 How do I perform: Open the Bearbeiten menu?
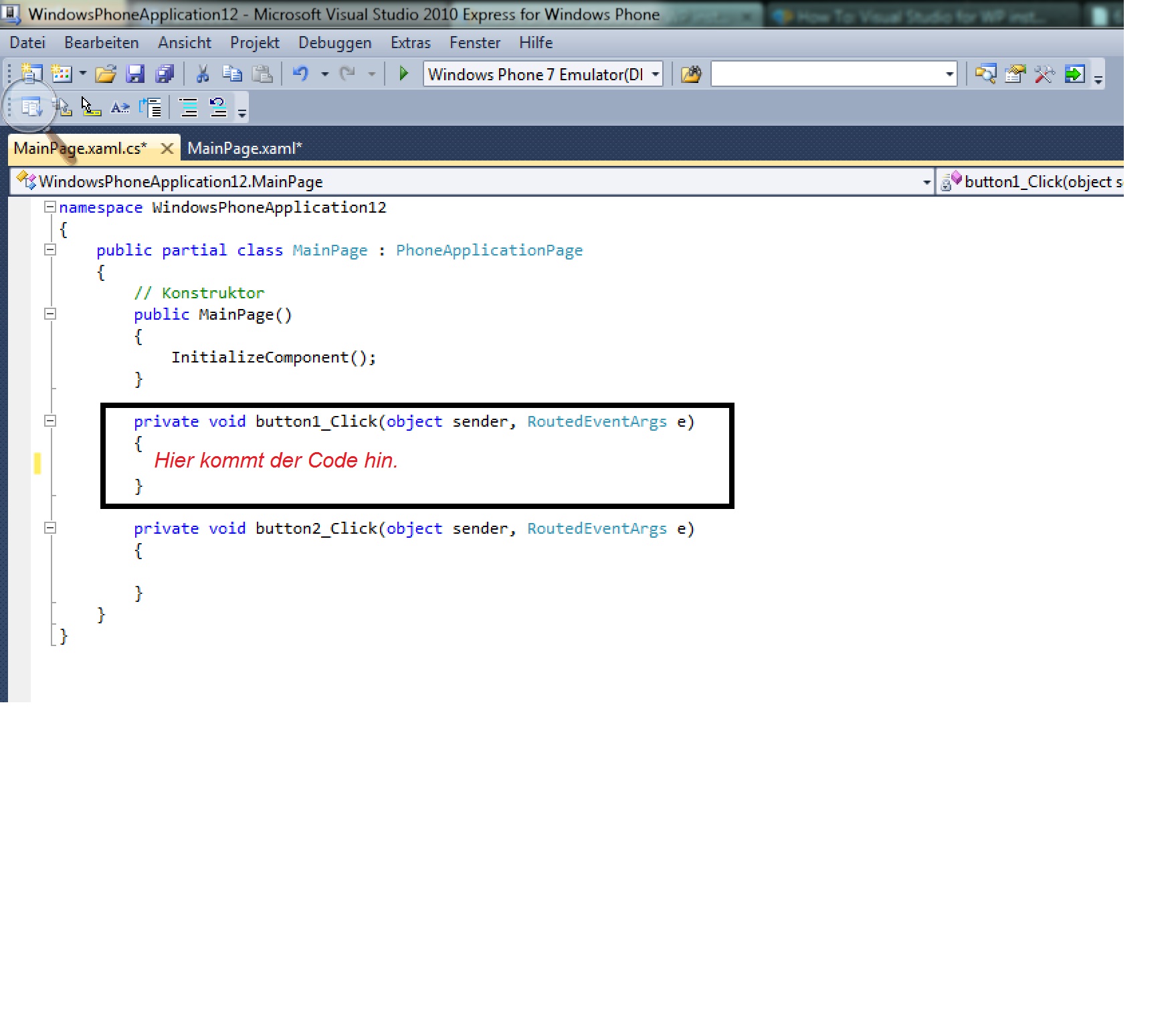(x=102, y=43)
